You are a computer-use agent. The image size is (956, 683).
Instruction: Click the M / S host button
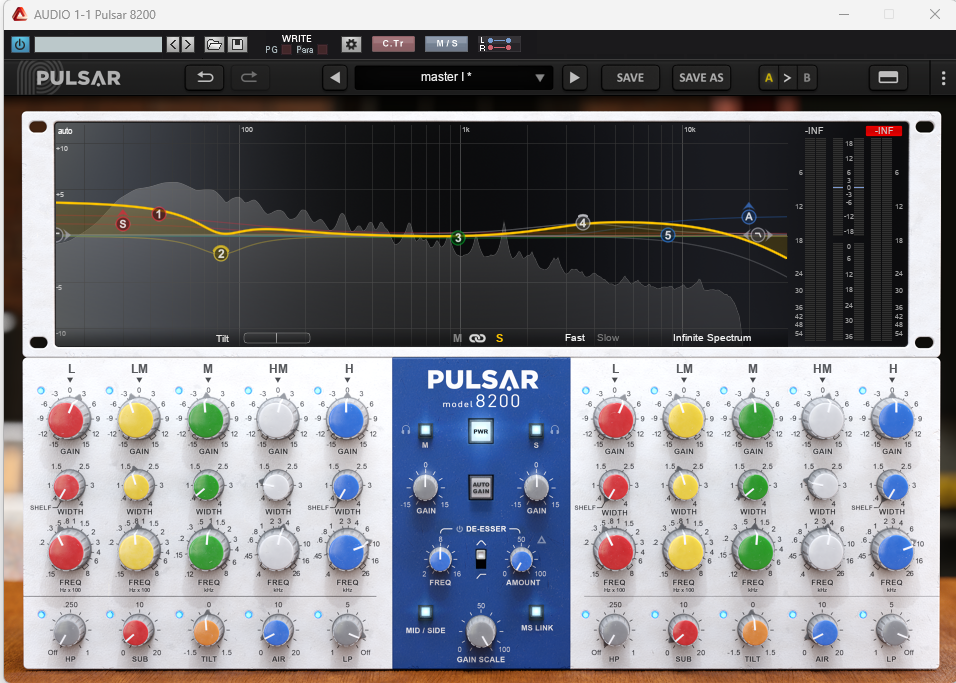446,44
